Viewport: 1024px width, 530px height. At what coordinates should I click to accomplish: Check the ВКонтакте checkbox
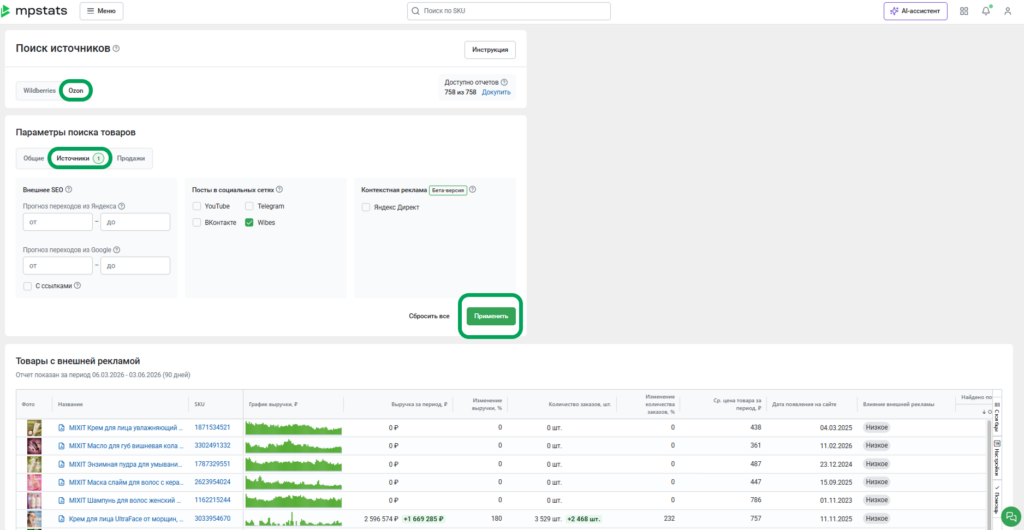[197, 223]
